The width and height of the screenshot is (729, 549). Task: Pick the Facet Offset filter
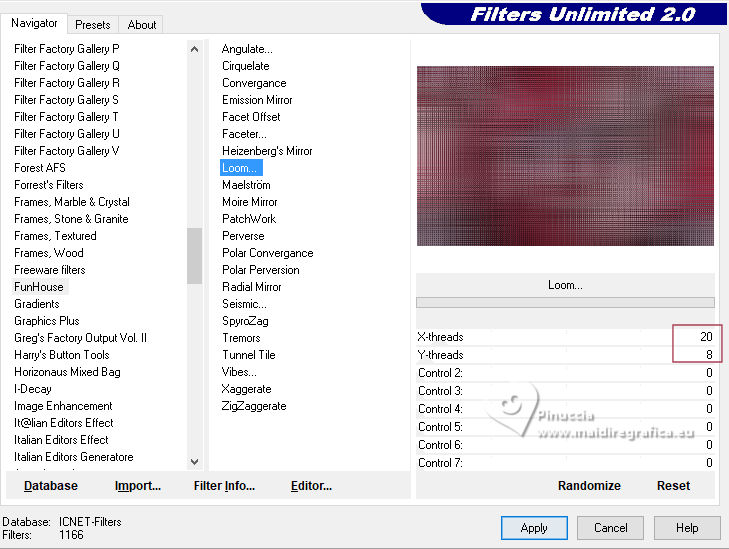[251, 117]
